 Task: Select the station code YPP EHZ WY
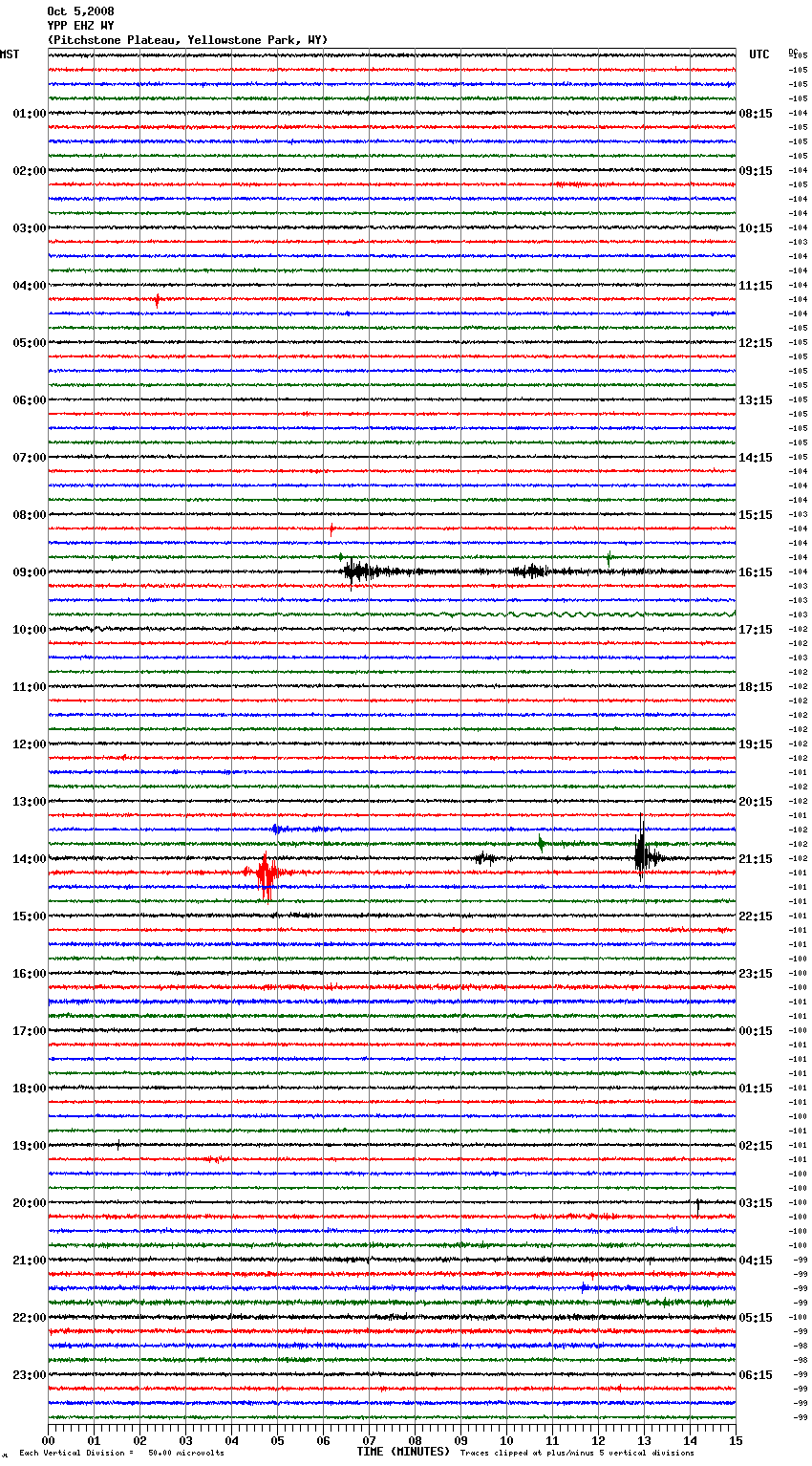pyautogui.click(x=80, y=26)
